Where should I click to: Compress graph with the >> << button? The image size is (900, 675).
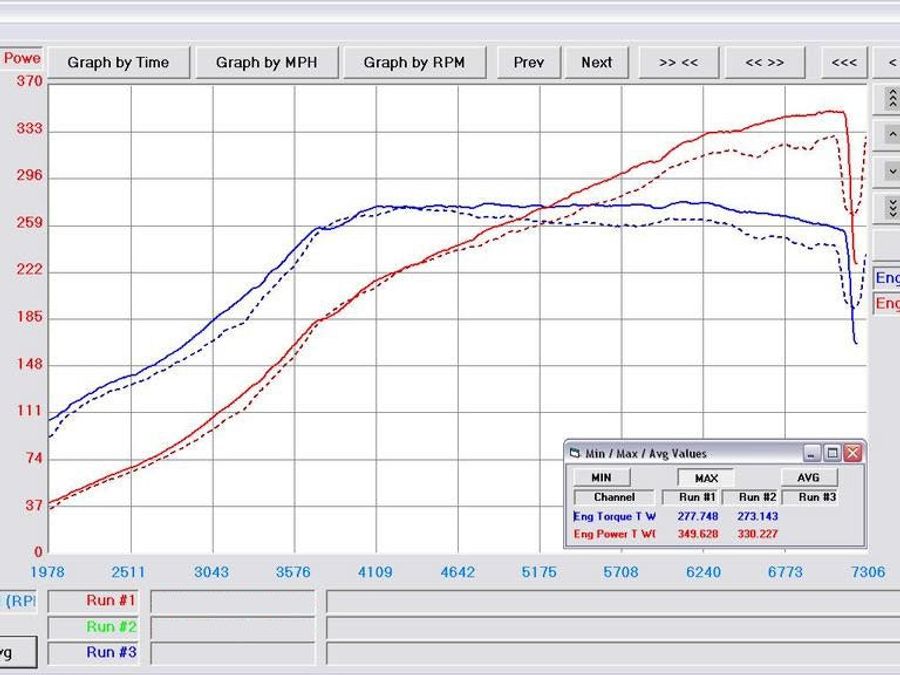click(679, 63)
